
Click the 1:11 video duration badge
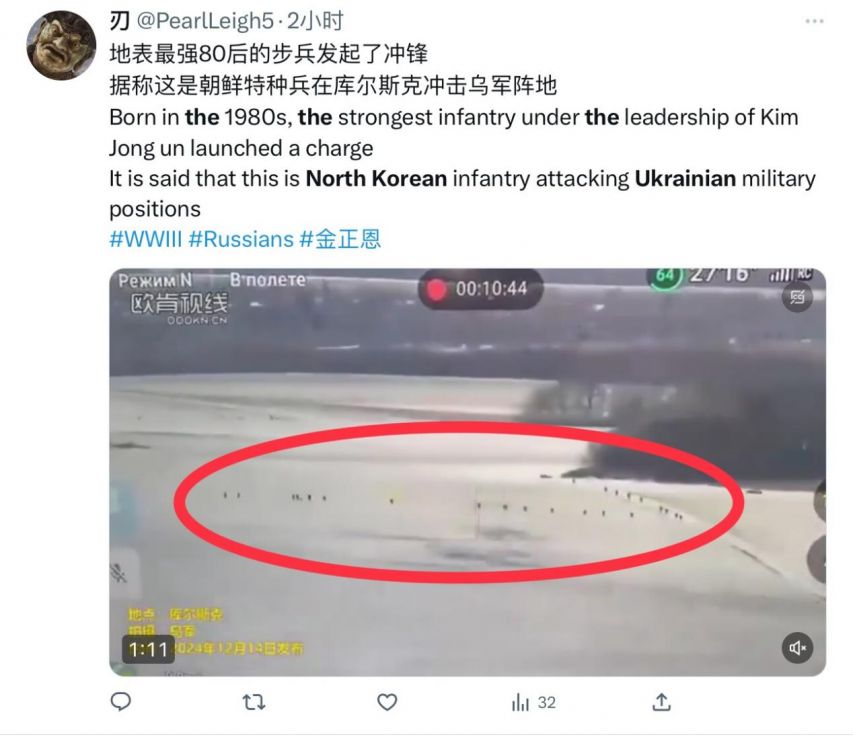tap(148, 649)
